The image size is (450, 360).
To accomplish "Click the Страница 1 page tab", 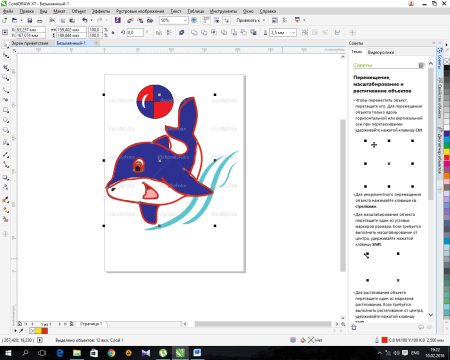I will pos(91,324).
